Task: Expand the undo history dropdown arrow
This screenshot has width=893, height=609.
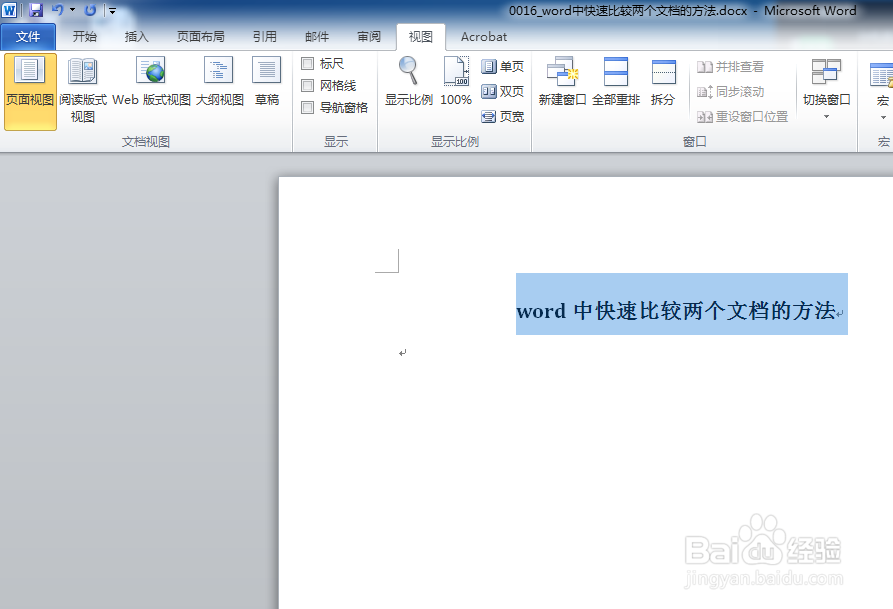Action: (71, 9)
